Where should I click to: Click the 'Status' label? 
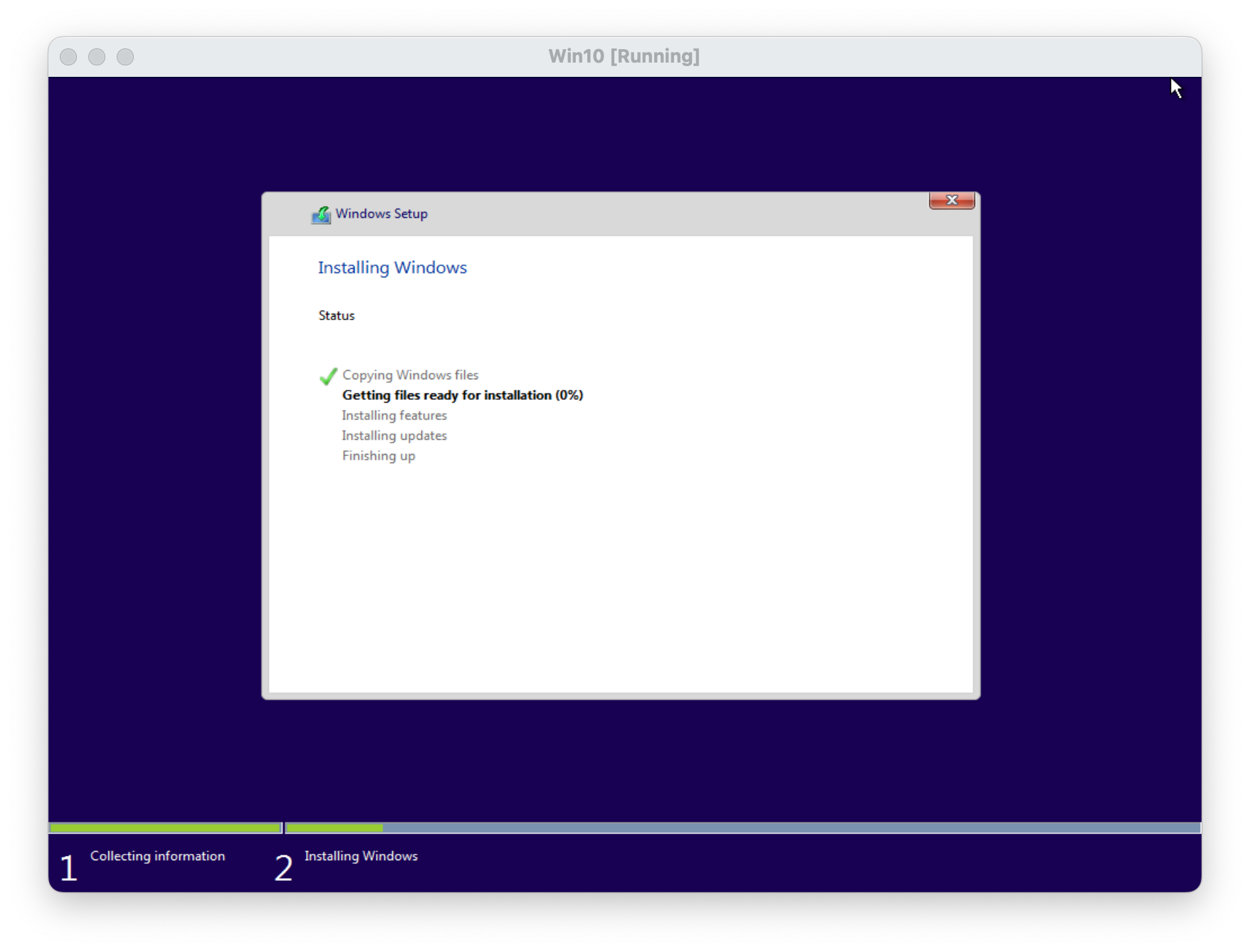point(336,315)
